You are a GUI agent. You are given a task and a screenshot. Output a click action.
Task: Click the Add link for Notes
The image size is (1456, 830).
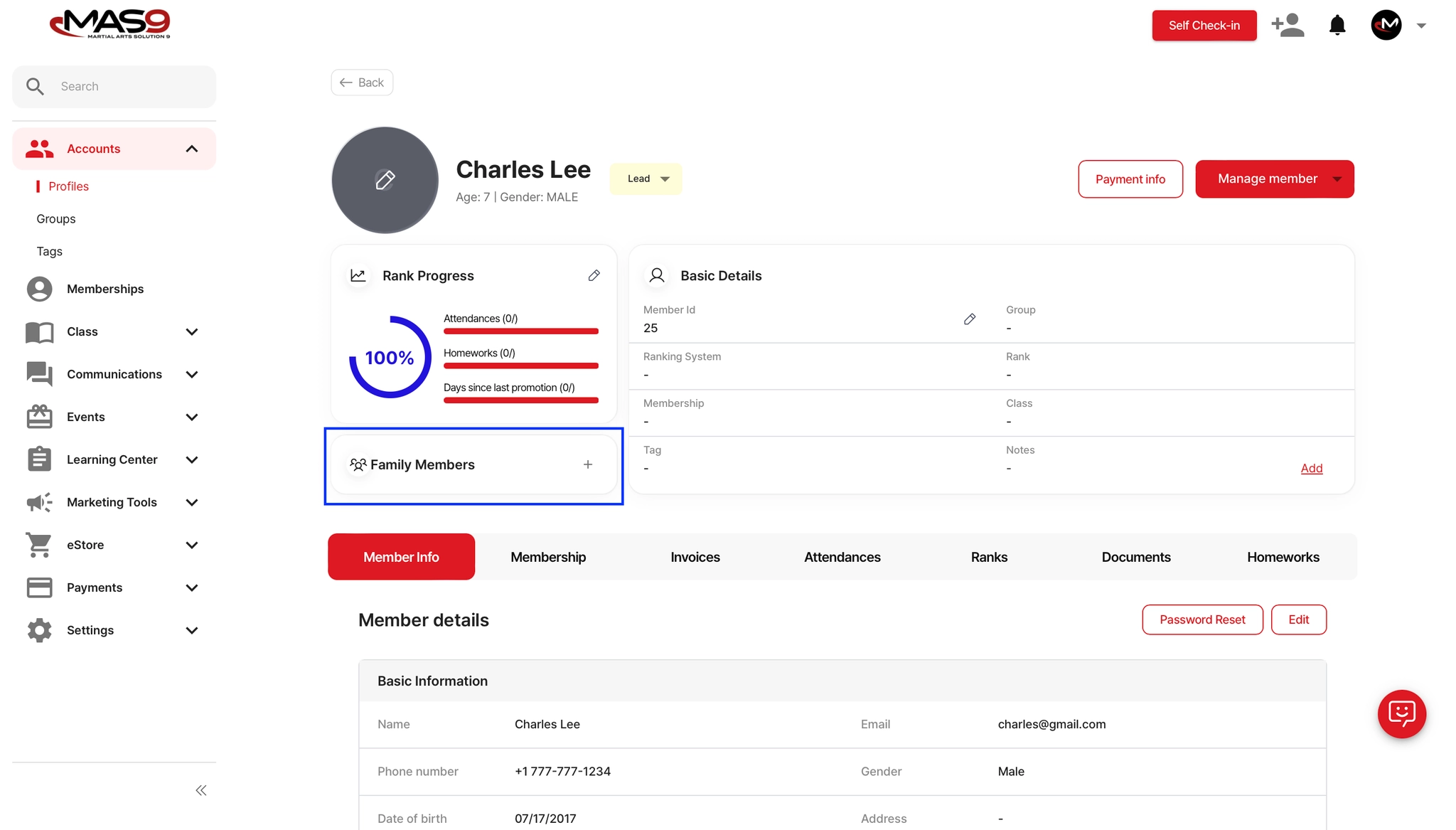(x=1312, y=468)
